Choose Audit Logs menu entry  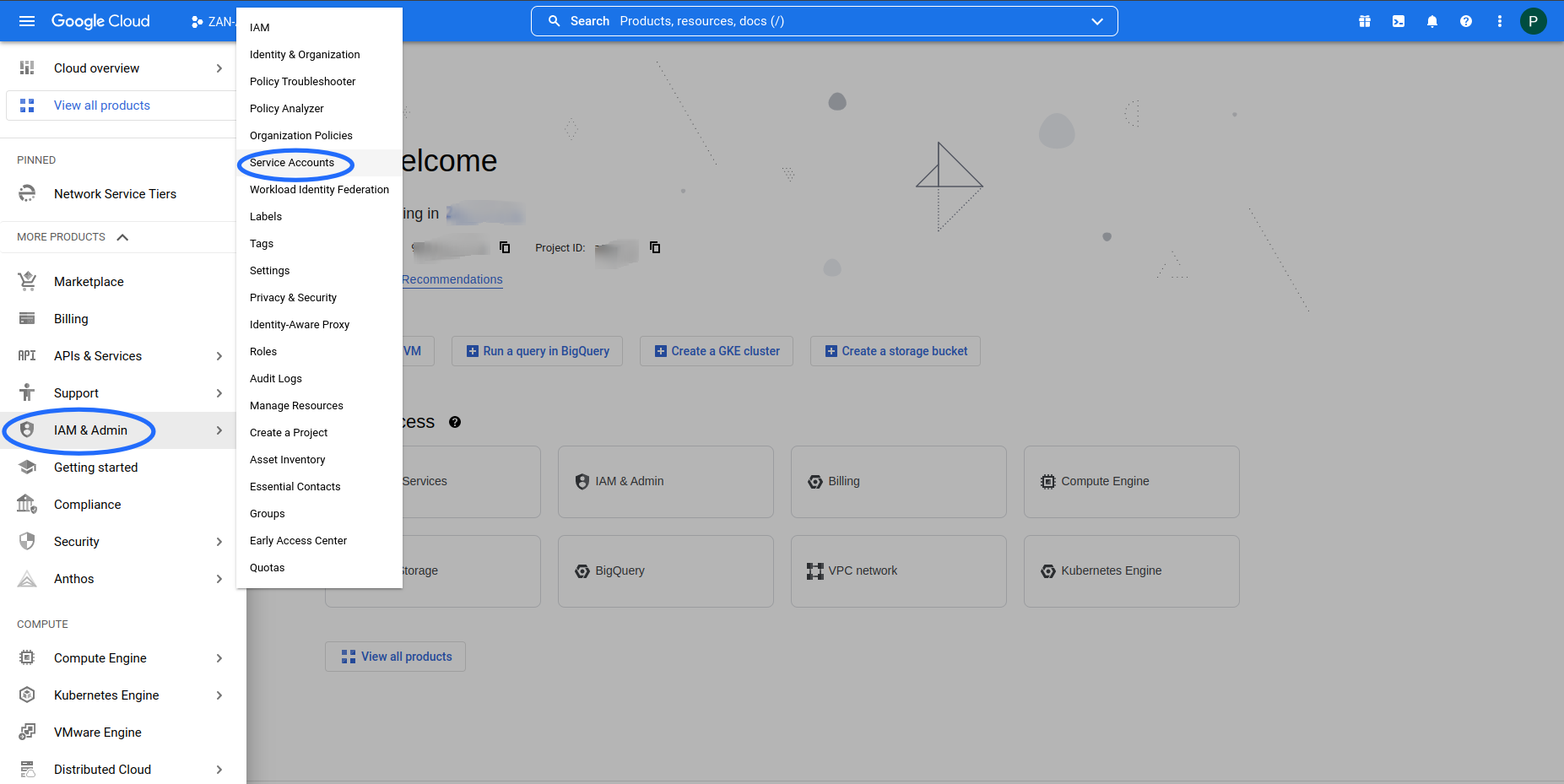[319, 379]
